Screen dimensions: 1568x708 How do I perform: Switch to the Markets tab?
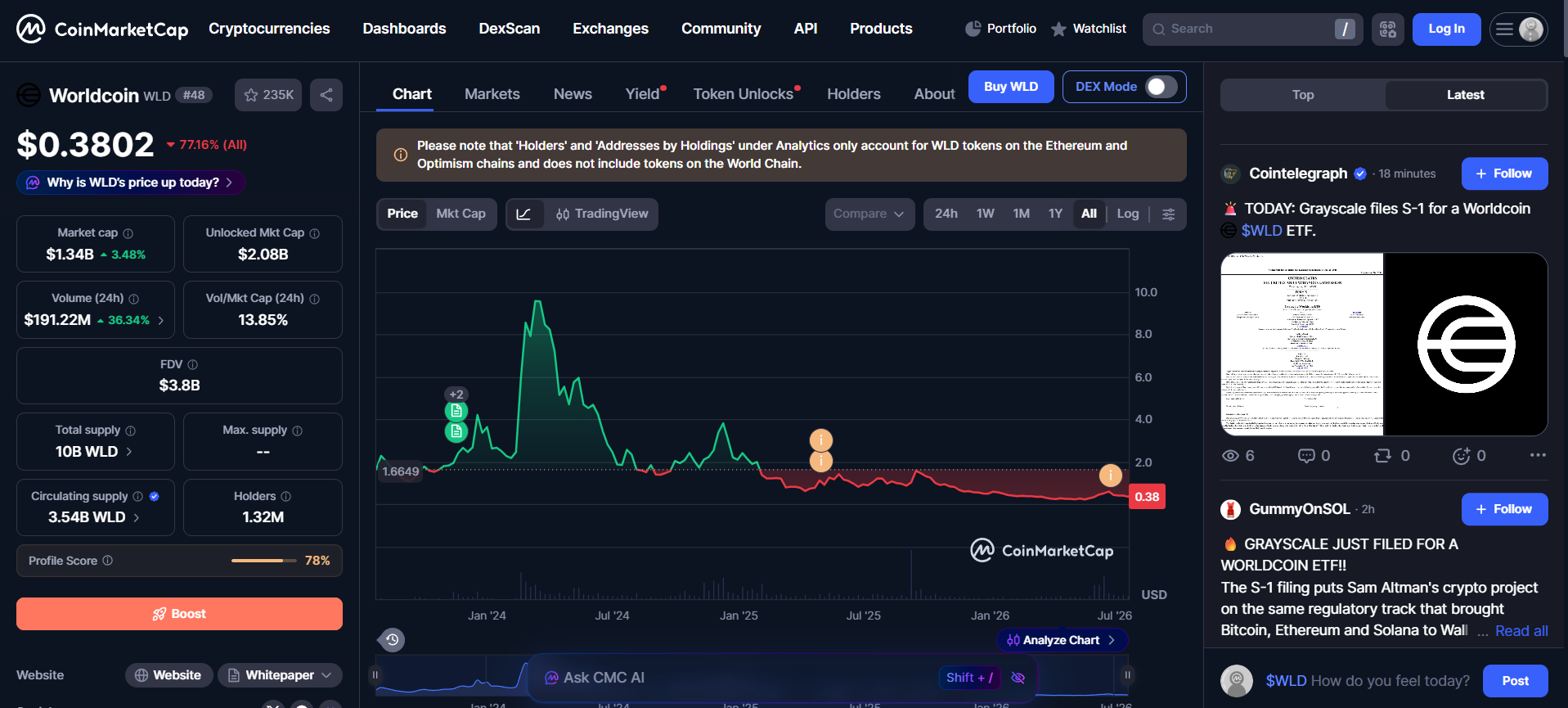coord(492,94)
